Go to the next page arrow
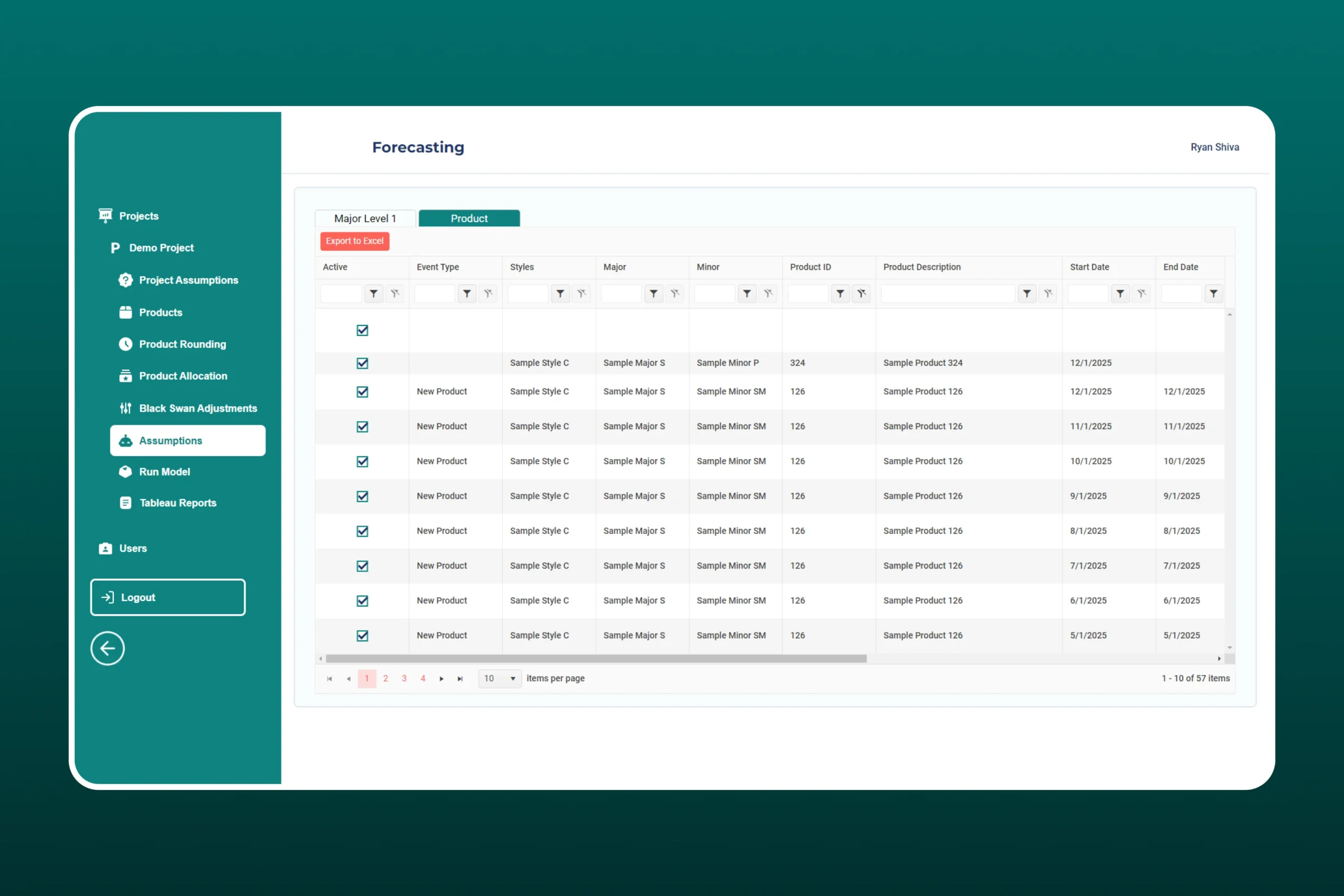 pyautogui.click(x=441, y=679)
